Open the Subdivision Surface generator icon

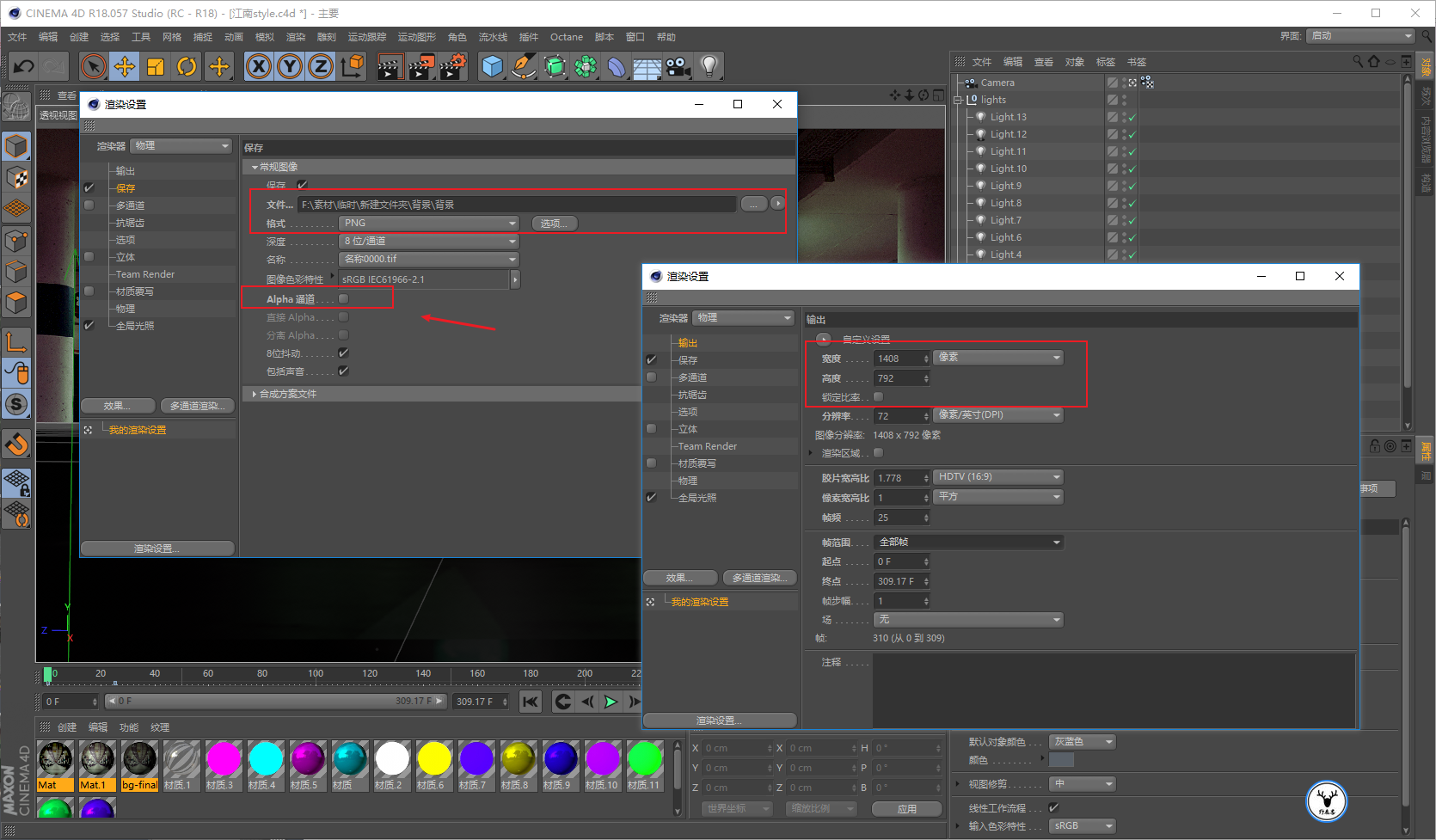[555, 66]
